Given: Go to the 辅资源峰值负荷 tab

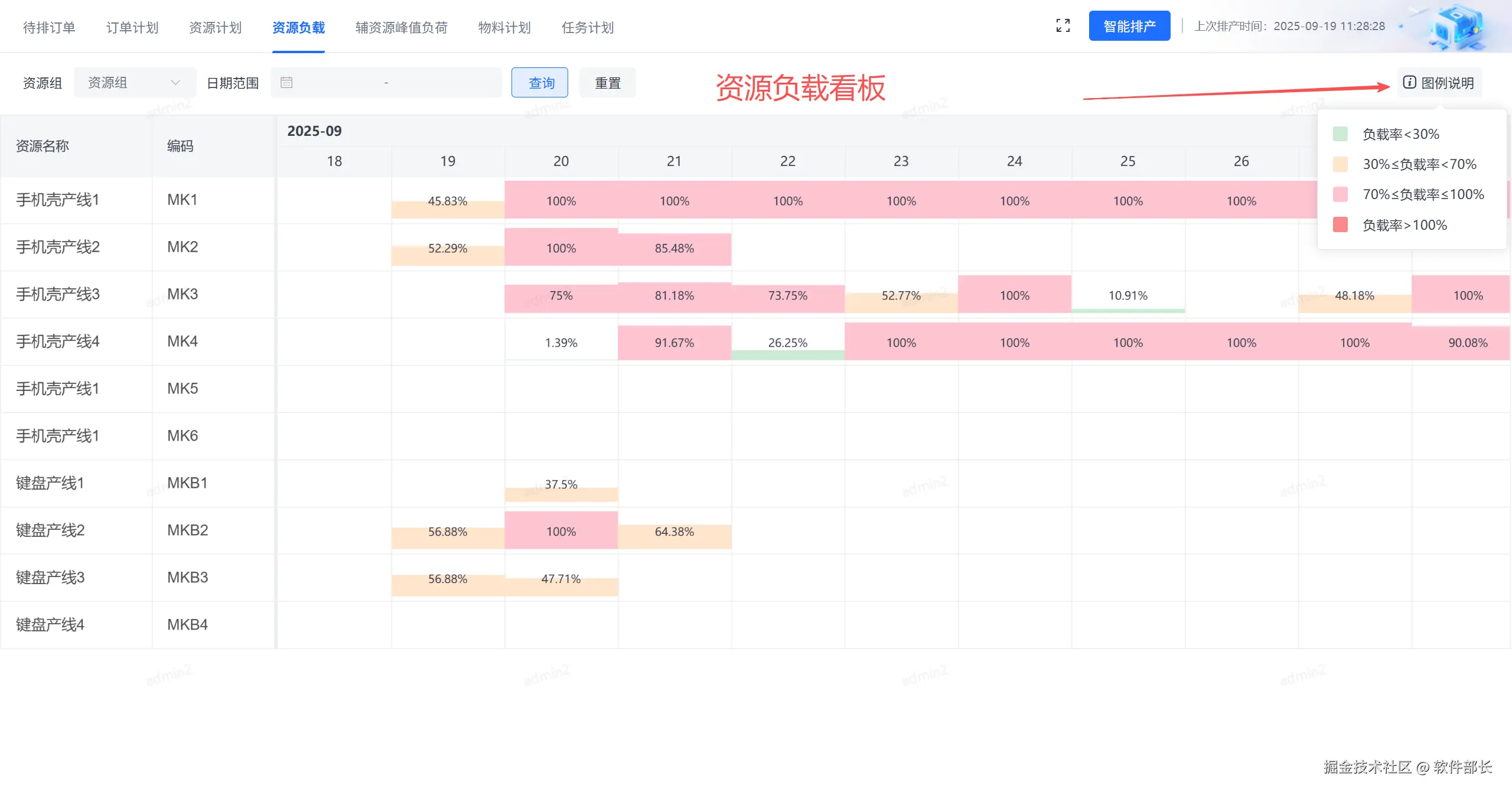Looking at the screenshot, I should pos(401,28).
